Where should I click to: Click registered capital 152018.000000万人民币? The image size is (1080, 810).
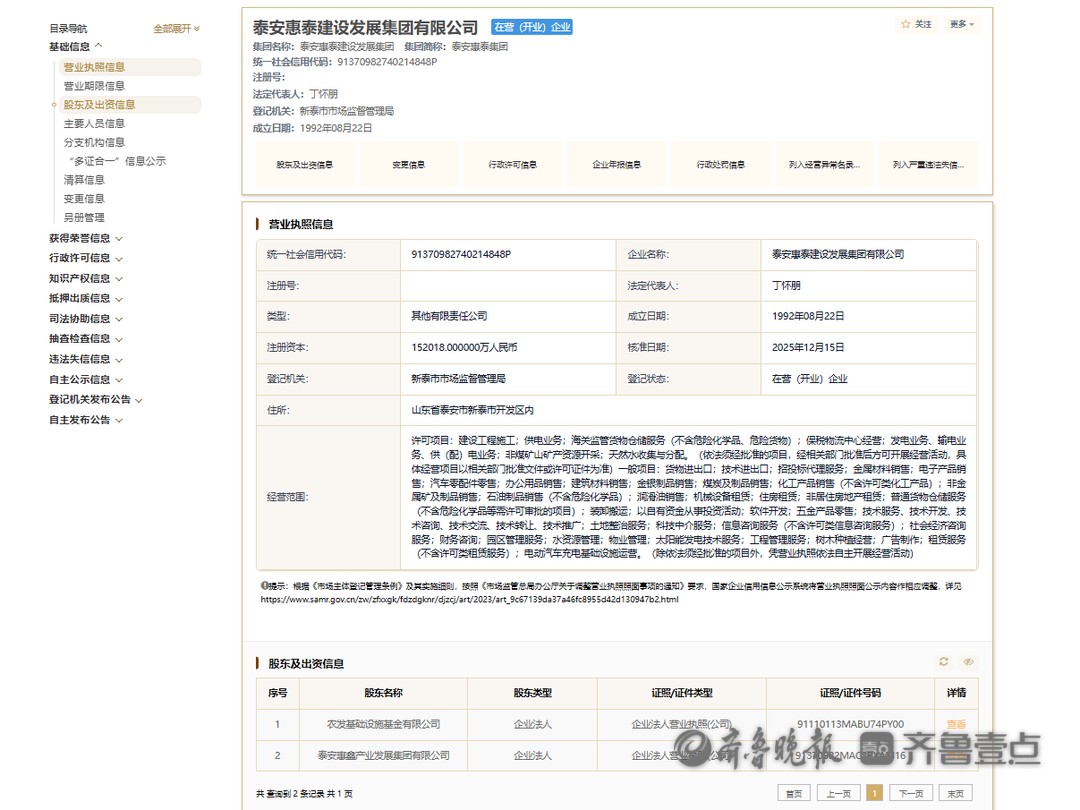coord(464,348)
